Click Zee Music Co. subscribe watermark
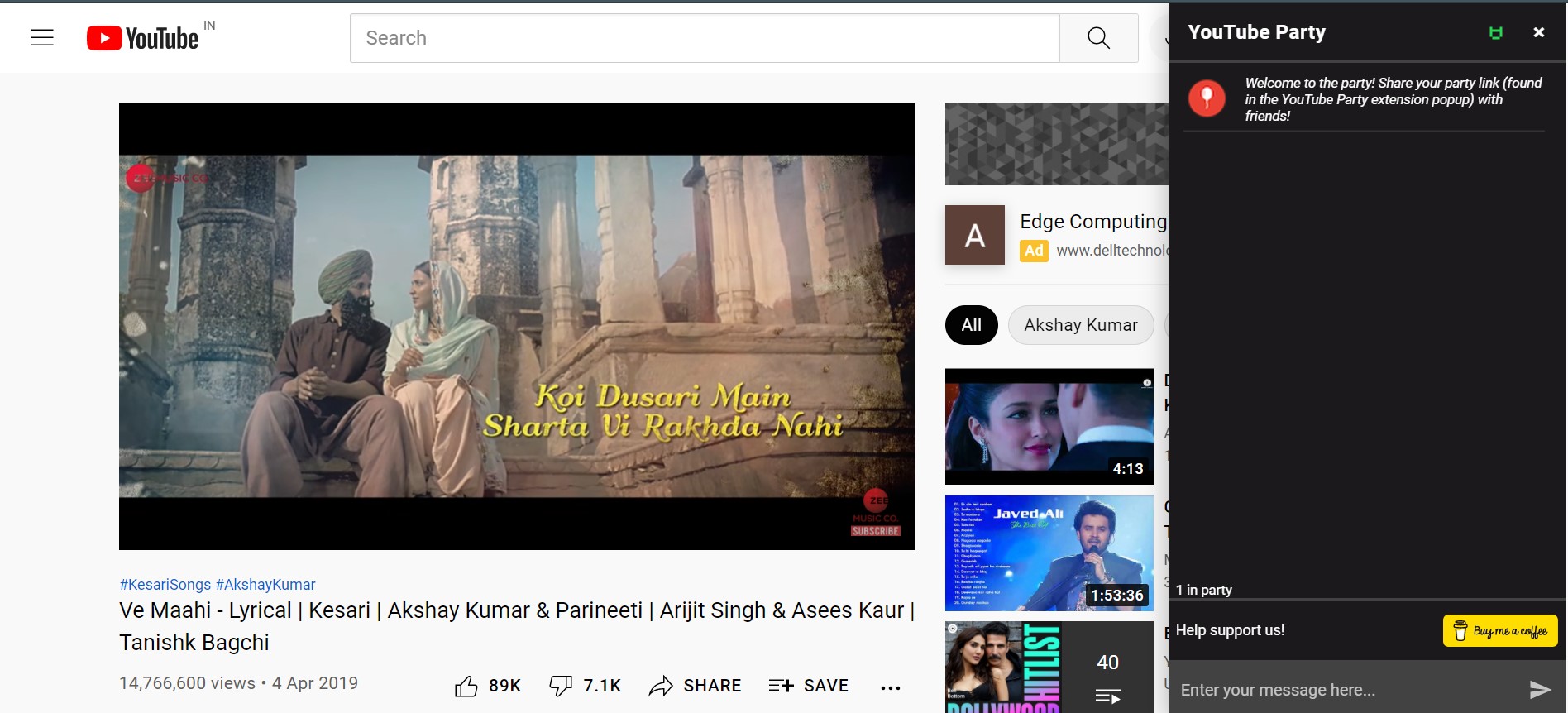The width and height of the screenshot is (1568, 713). pos(876,513)
